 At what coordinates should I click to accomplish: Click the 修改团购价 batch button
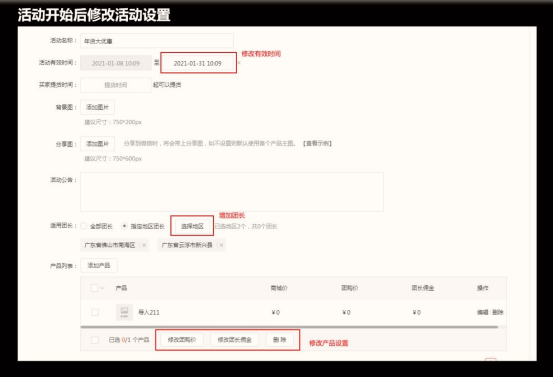[182, 340]
